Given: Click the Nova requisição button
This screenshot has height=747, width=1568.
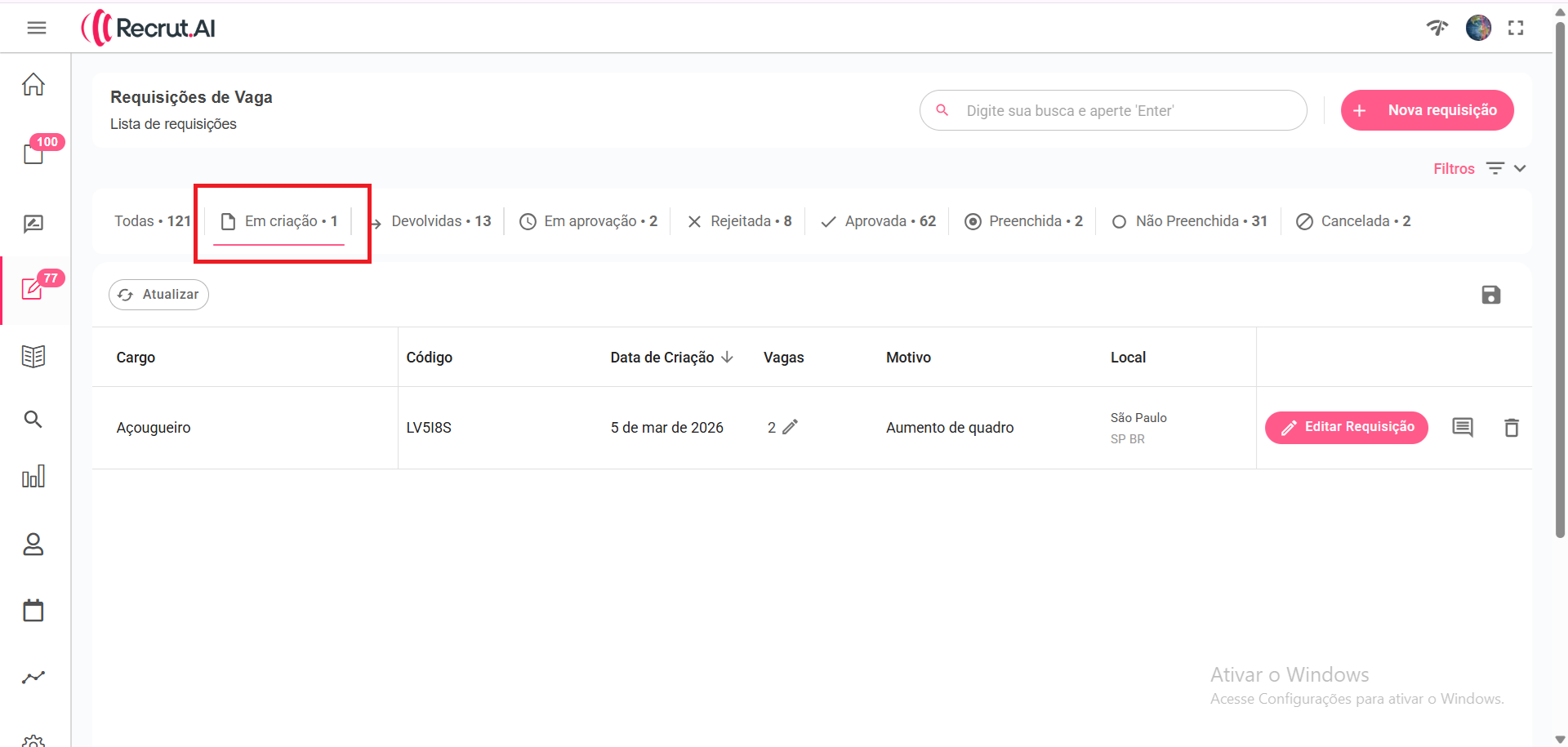Looking at the screenshot, I should click(x=1427, y=110).
